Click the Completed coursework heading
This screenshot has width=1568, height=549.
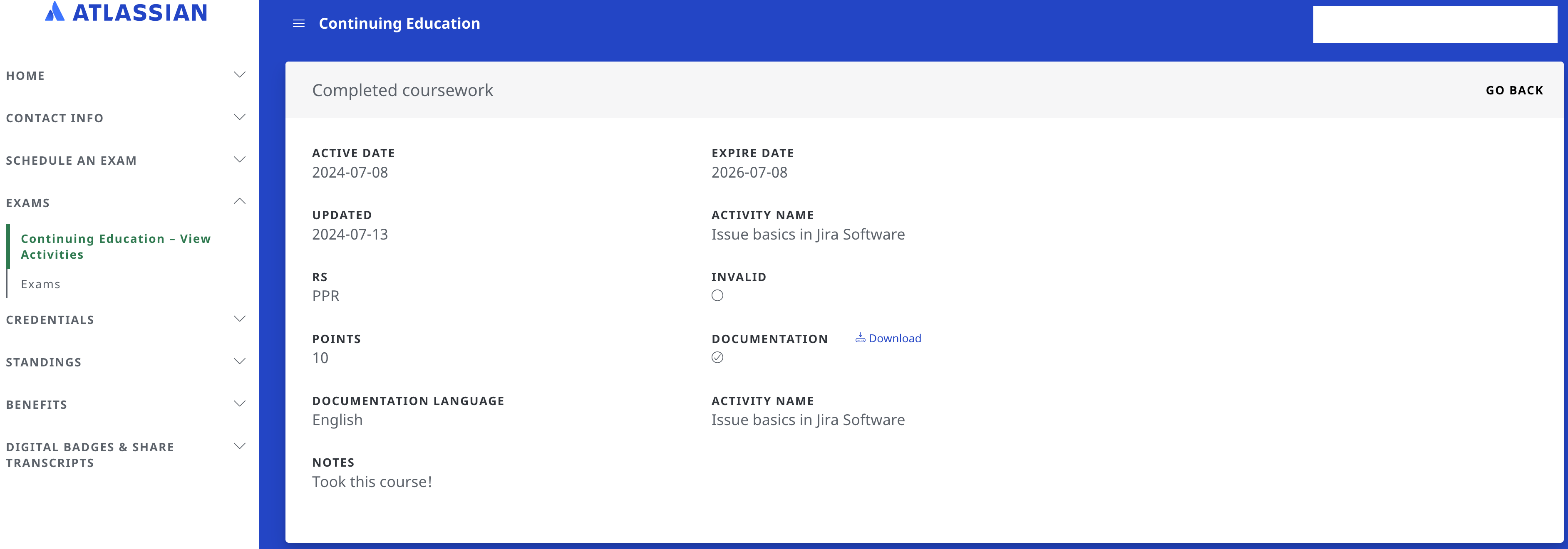(402, 90)
